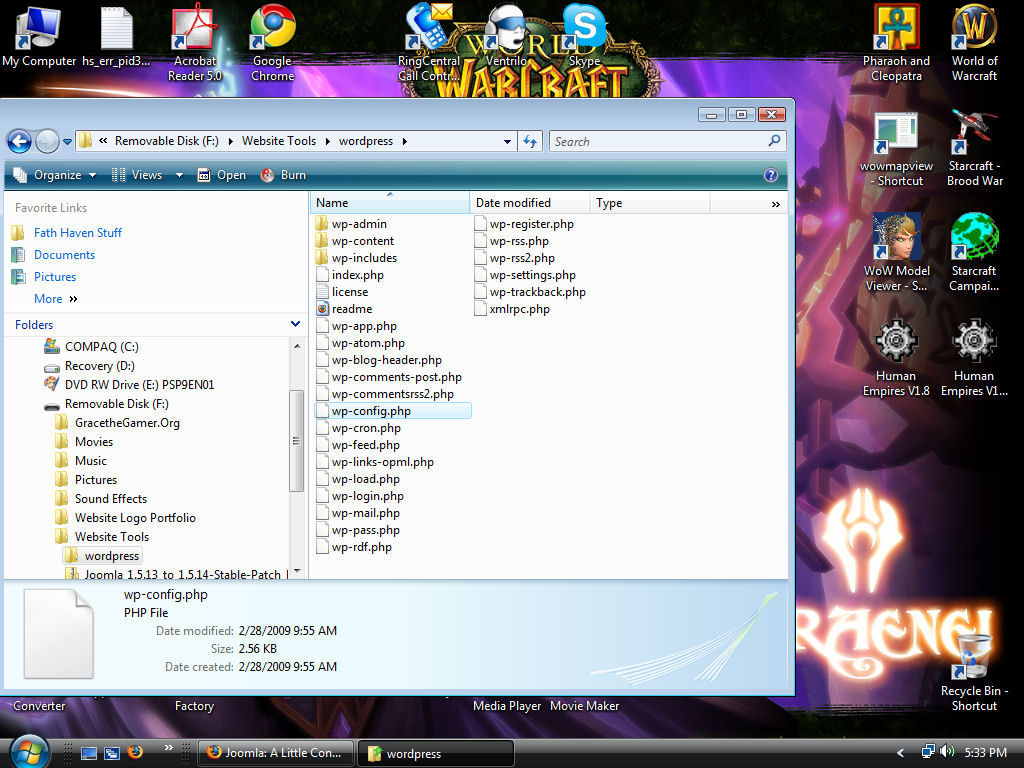Open Human Empires V1.8 icon
The image size is (1024, 768).
(896, 358)
